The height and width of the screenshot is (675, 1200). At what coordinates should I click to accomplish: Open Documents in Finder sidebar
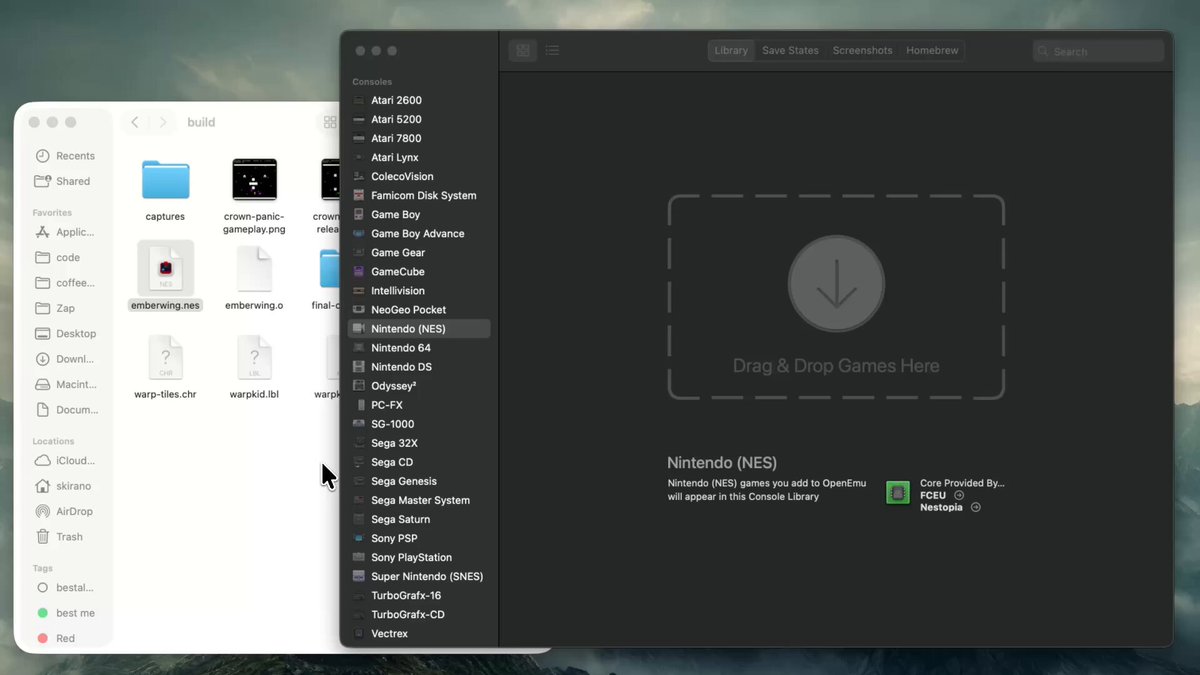pyautogui.click(x=67, y=410)
